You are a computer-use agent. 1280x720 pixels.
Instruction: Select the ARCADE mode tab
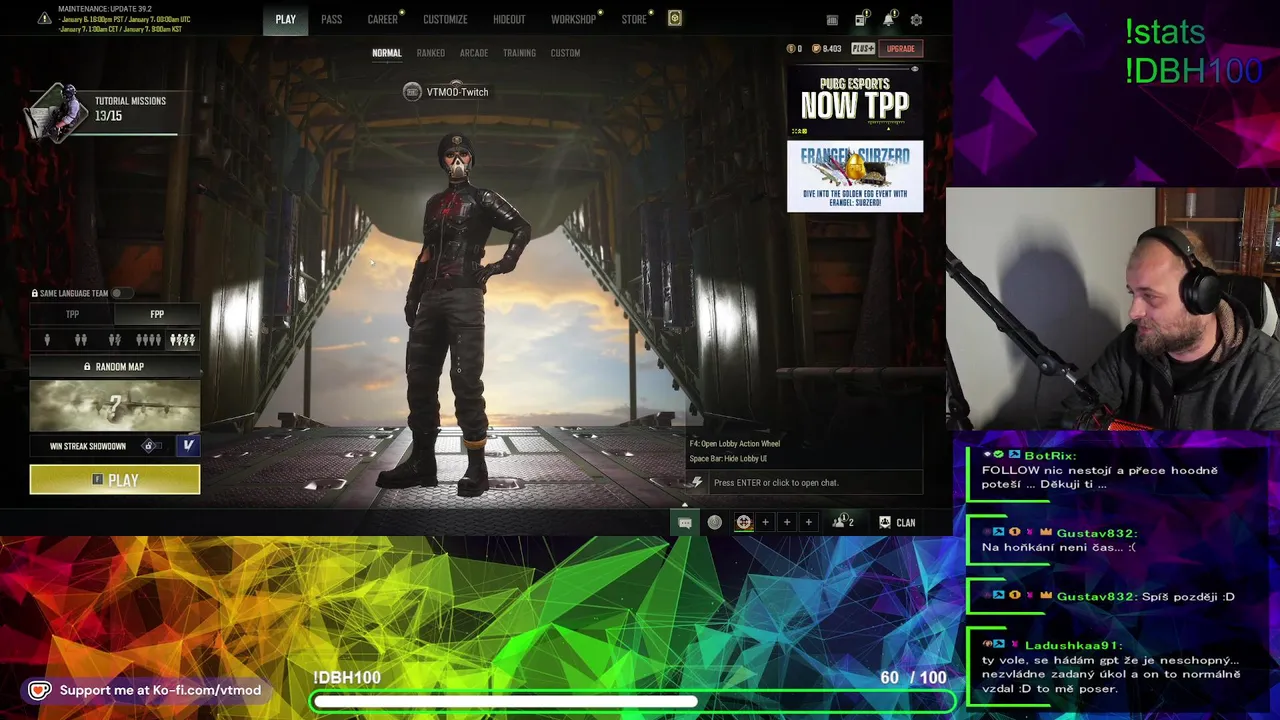(474, 53)
